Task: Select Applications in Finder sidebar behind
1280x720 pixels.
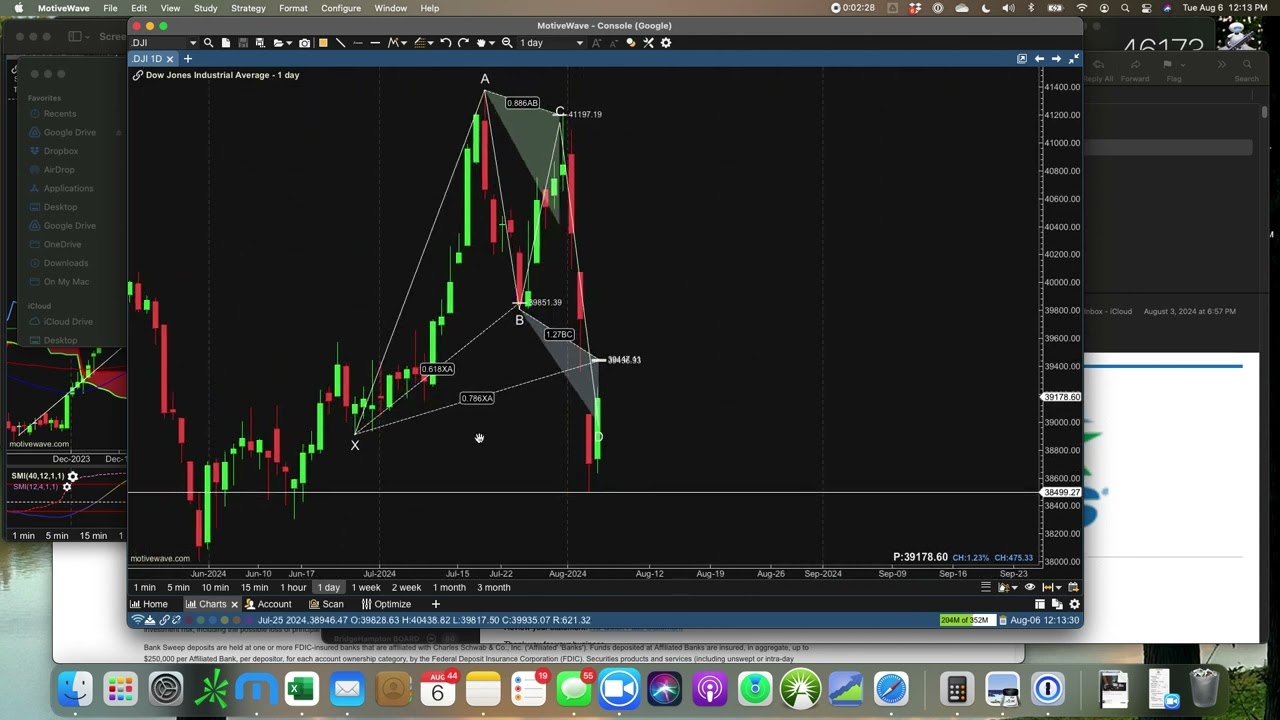Action: (x=68, y=188)
